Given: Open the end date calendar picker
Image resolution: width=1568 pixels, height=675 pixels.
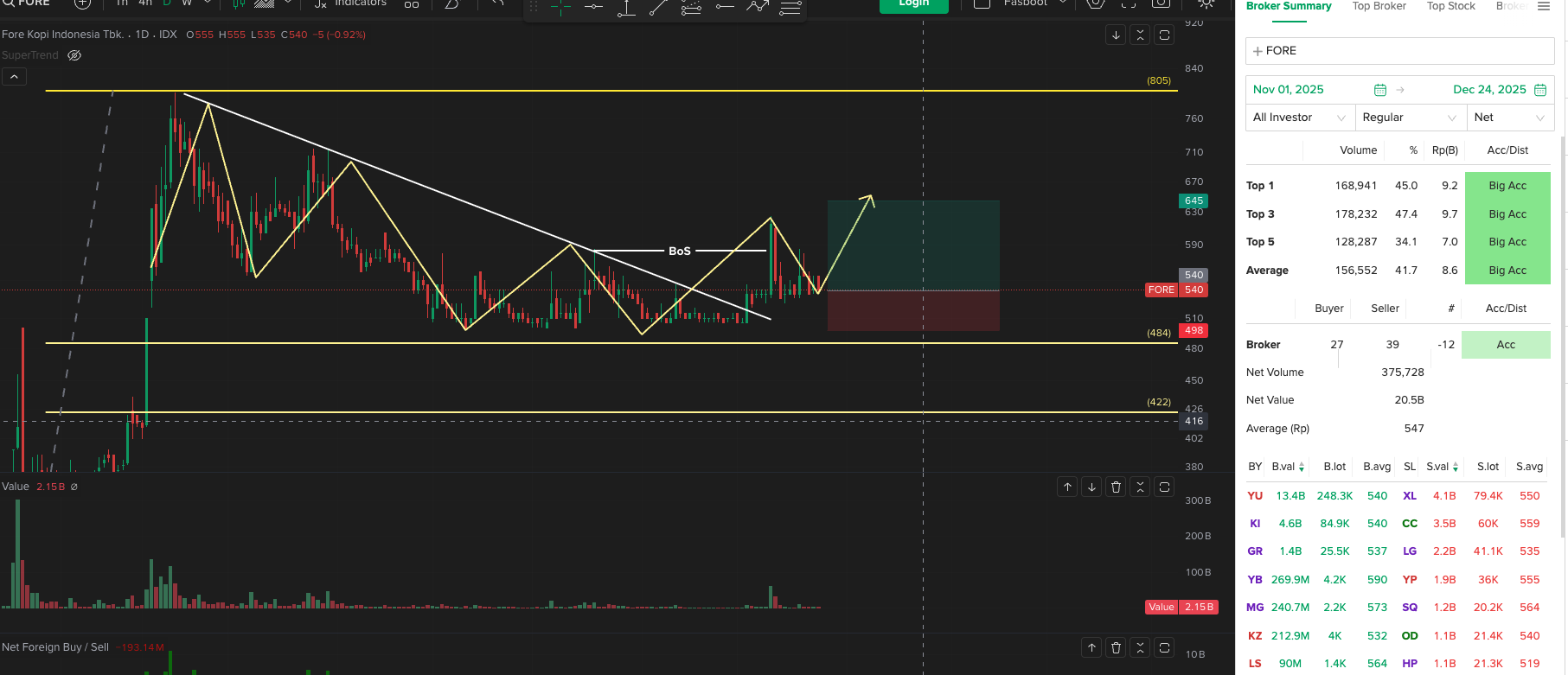Looking at the screenshot, I should click(1540, 90).
